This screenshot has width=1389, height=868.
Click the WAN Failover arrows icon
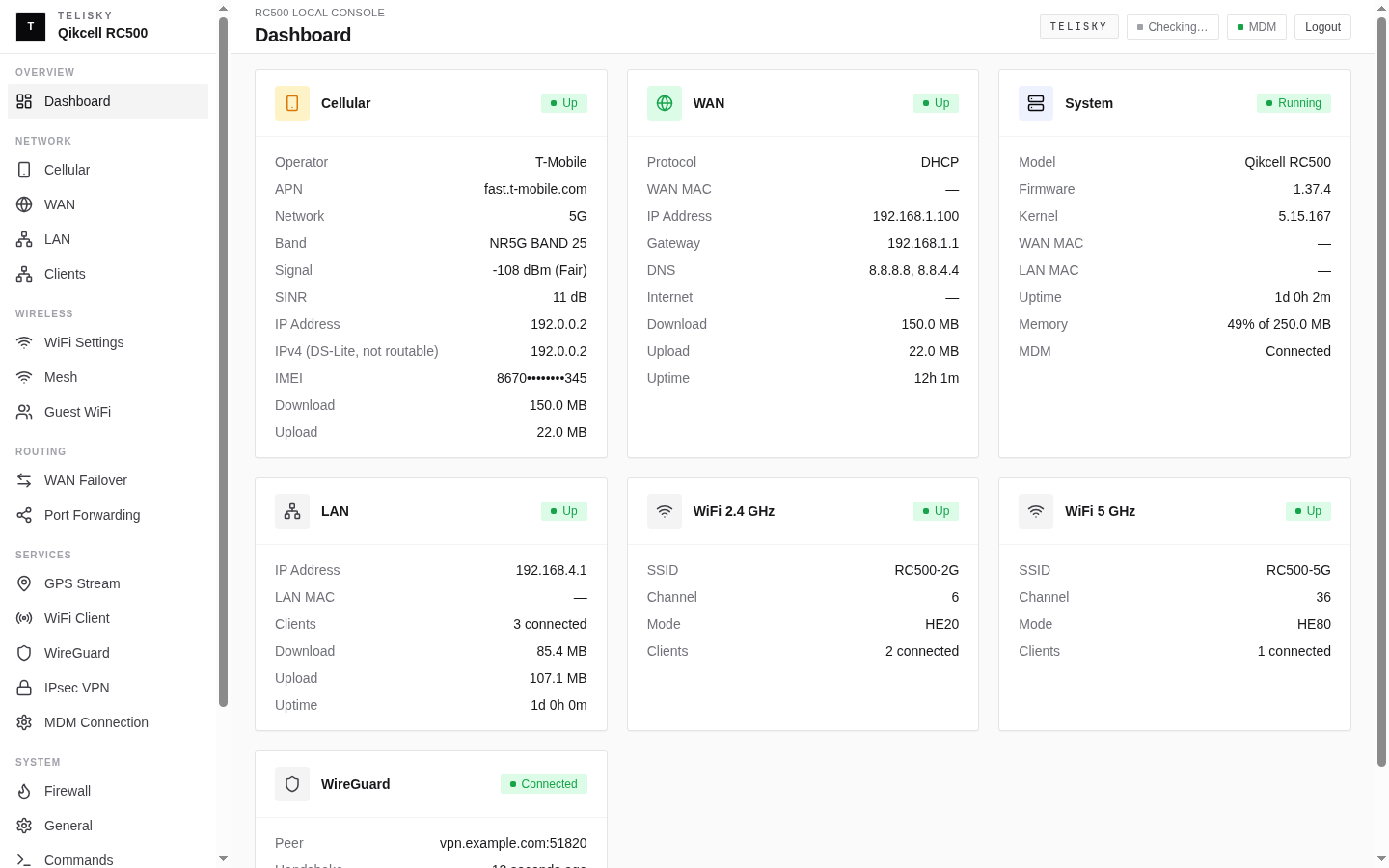click(24, 480)
